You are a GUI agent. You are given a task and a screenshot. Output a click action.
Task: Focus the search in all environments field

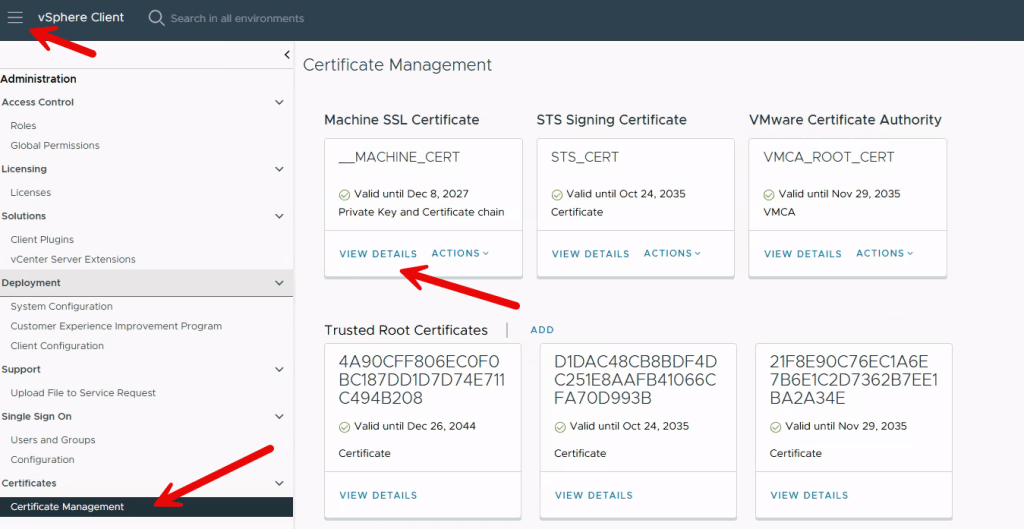238,18
